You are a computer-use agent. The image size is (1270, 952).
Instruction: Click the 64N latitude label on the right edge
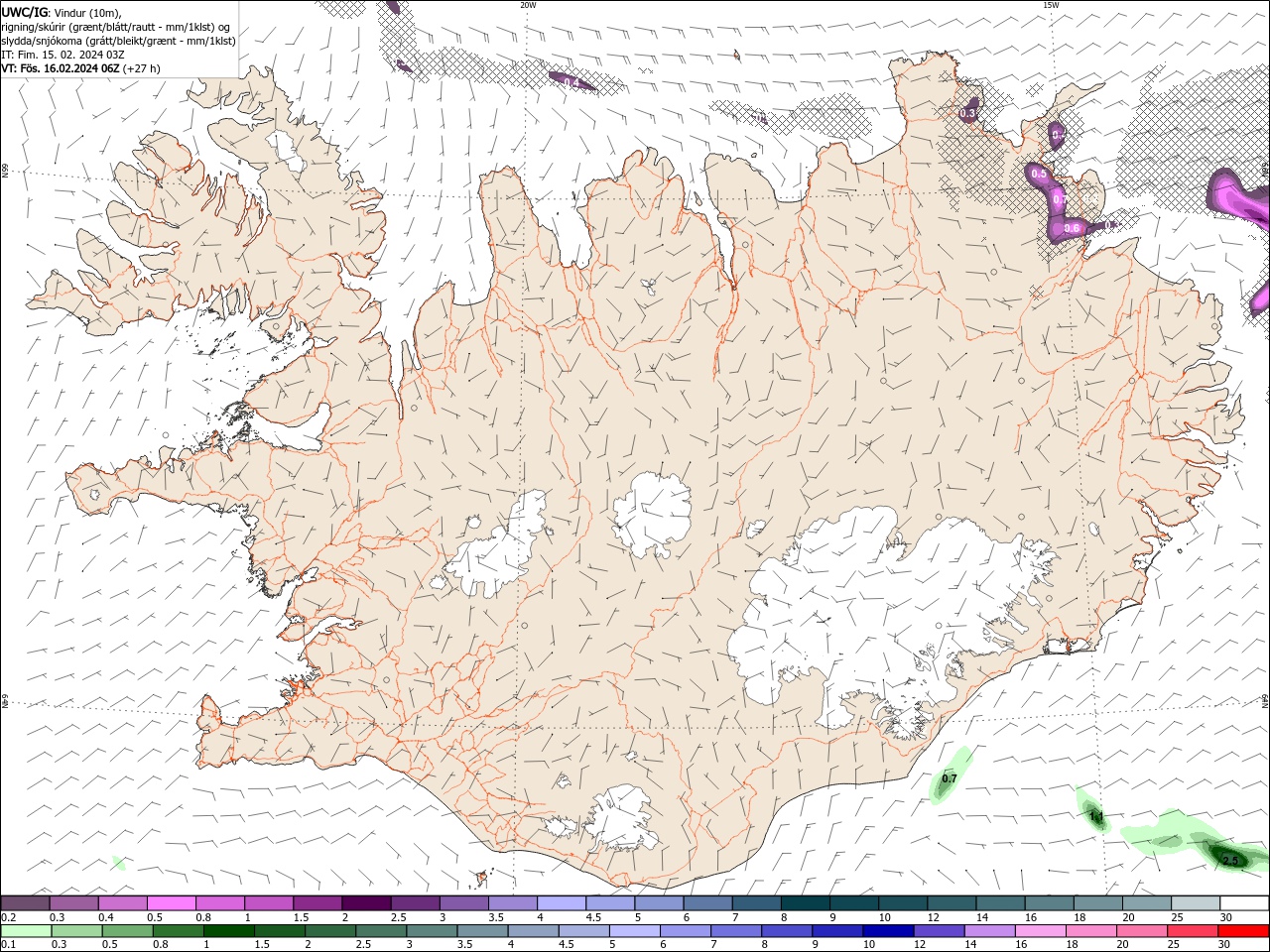click(1265, 701)
